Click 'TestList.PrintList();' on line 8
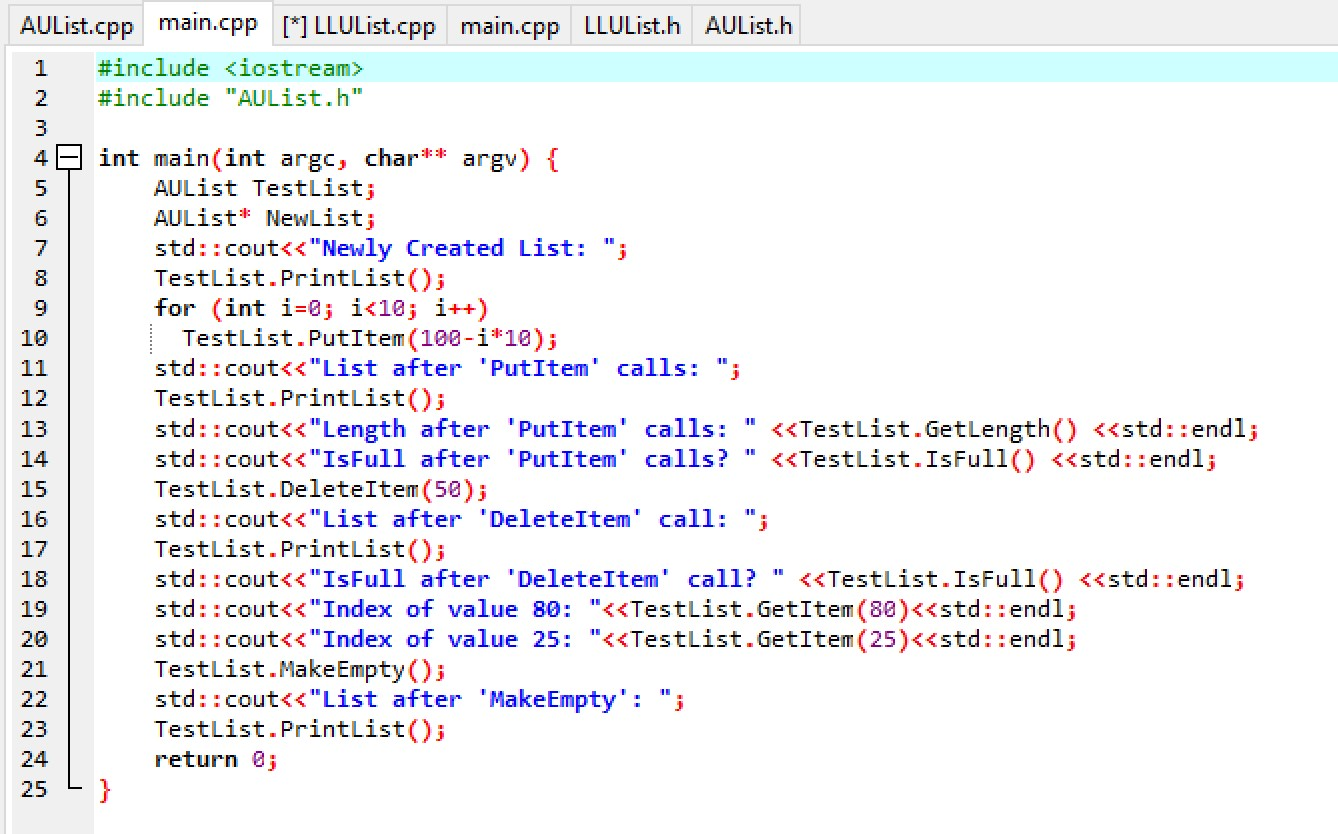 point(301,278)
